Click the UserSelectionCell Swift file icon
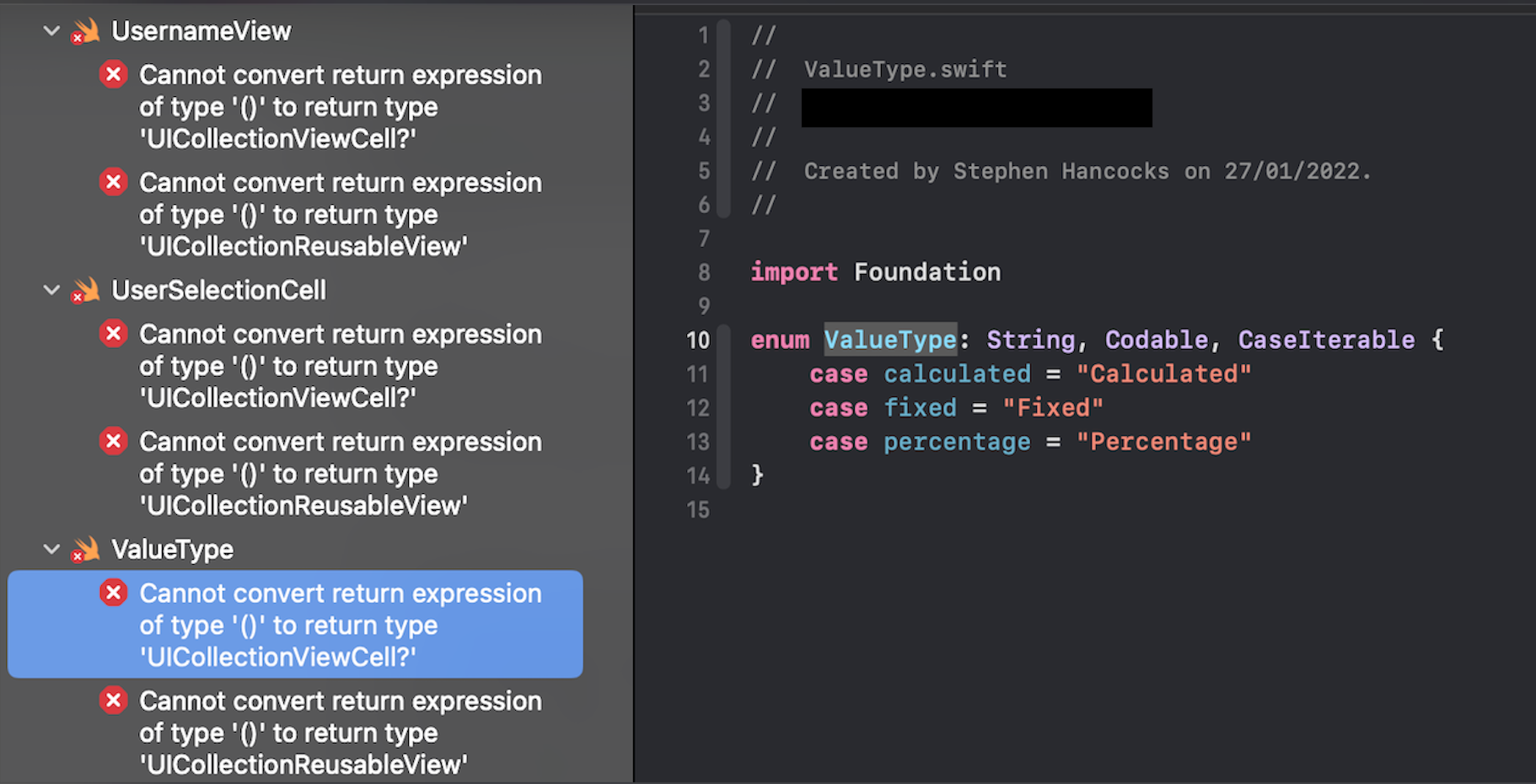1536x784 pixels. pos(85,291)
